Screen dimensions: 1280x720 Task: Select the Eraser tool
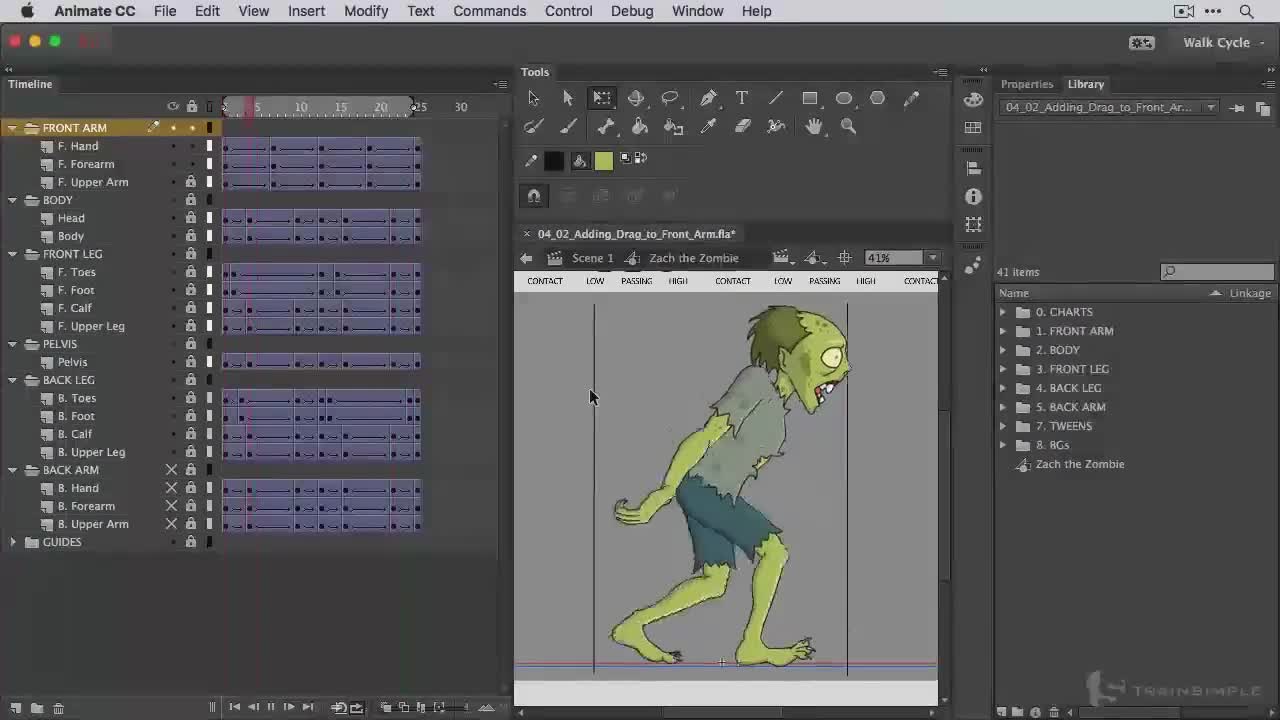coord(742,126)
